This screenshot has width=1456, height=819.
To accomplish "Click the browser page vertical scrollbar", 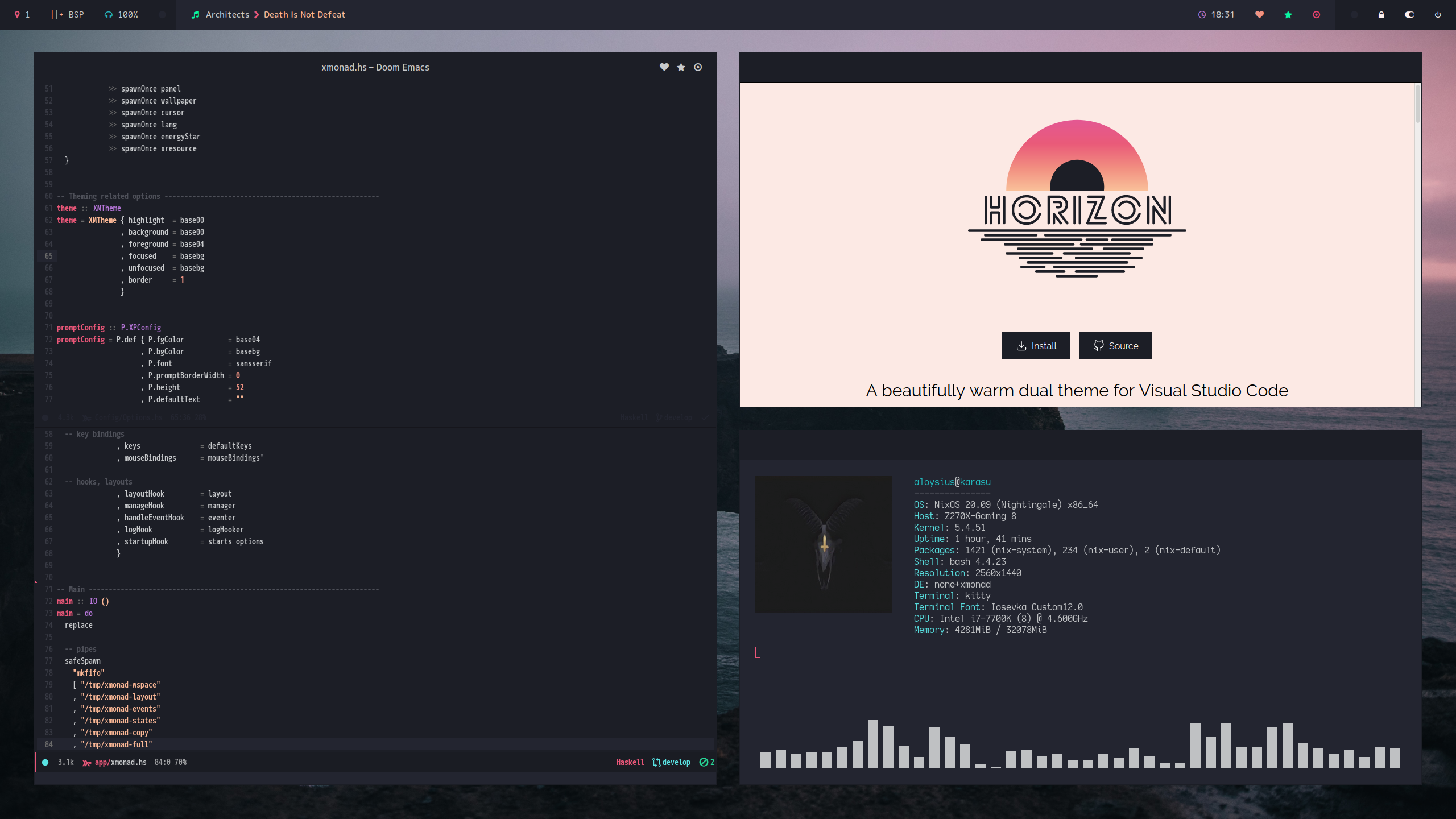I will (1417, 104).
